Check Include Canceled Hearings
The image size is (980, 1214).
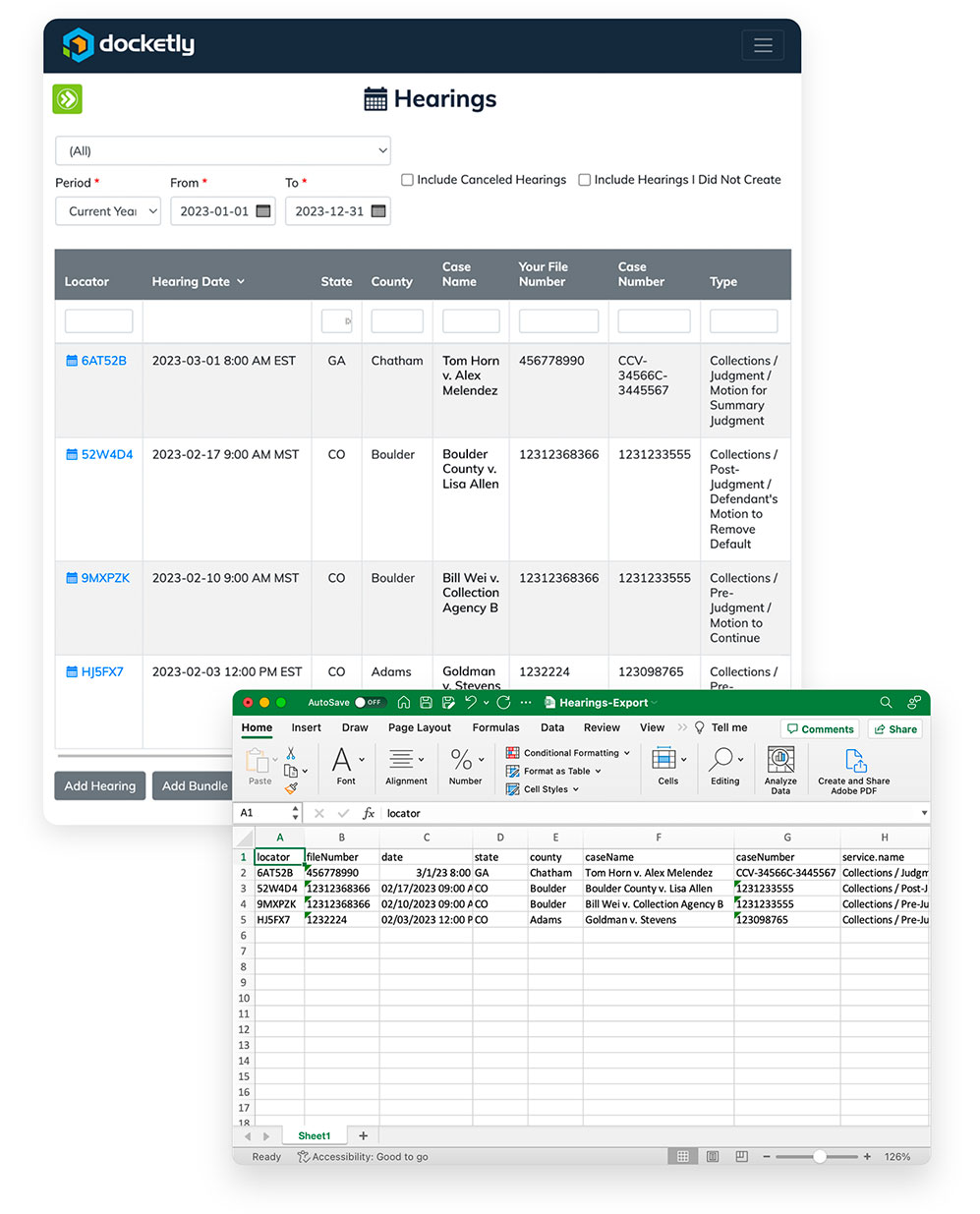[407, 180]
